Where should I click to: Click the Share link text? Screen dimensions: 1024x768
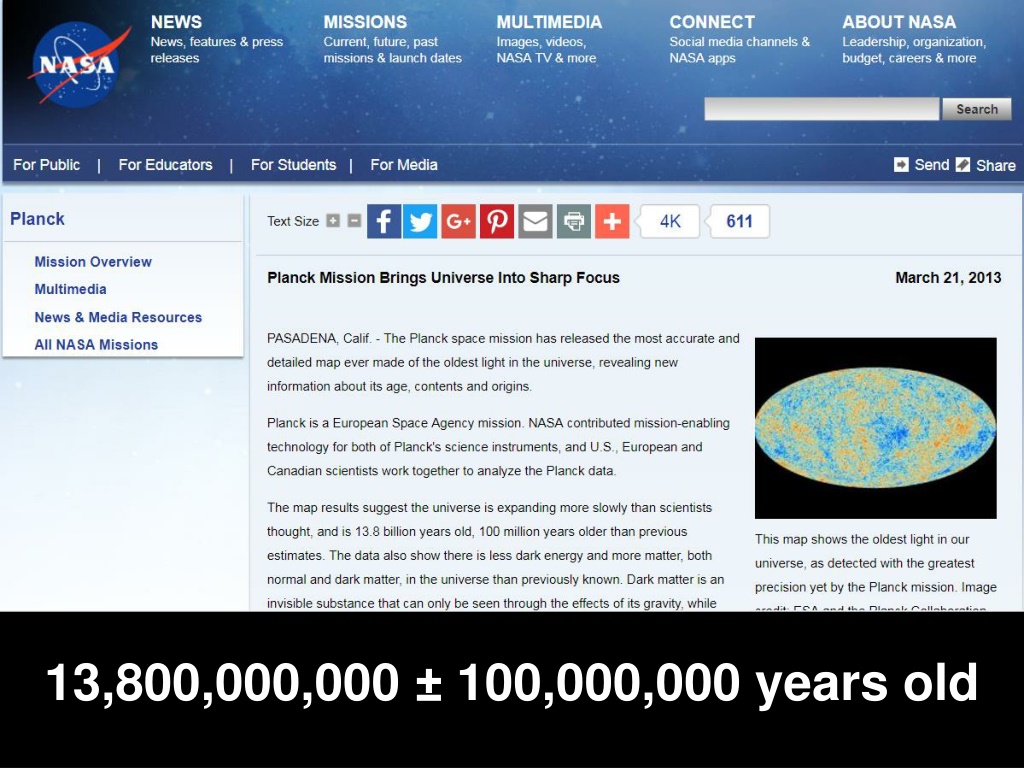click(995, 165)
